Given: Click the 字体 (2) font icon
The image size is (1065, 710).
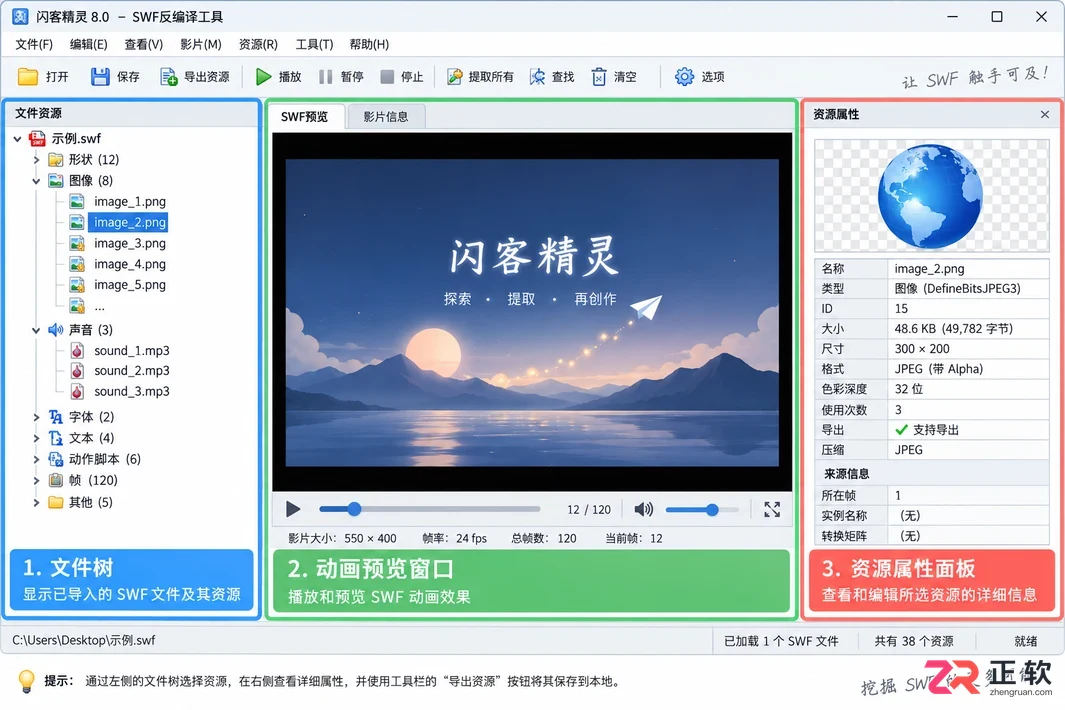Looking at the screenshot, I should (56, 417).
